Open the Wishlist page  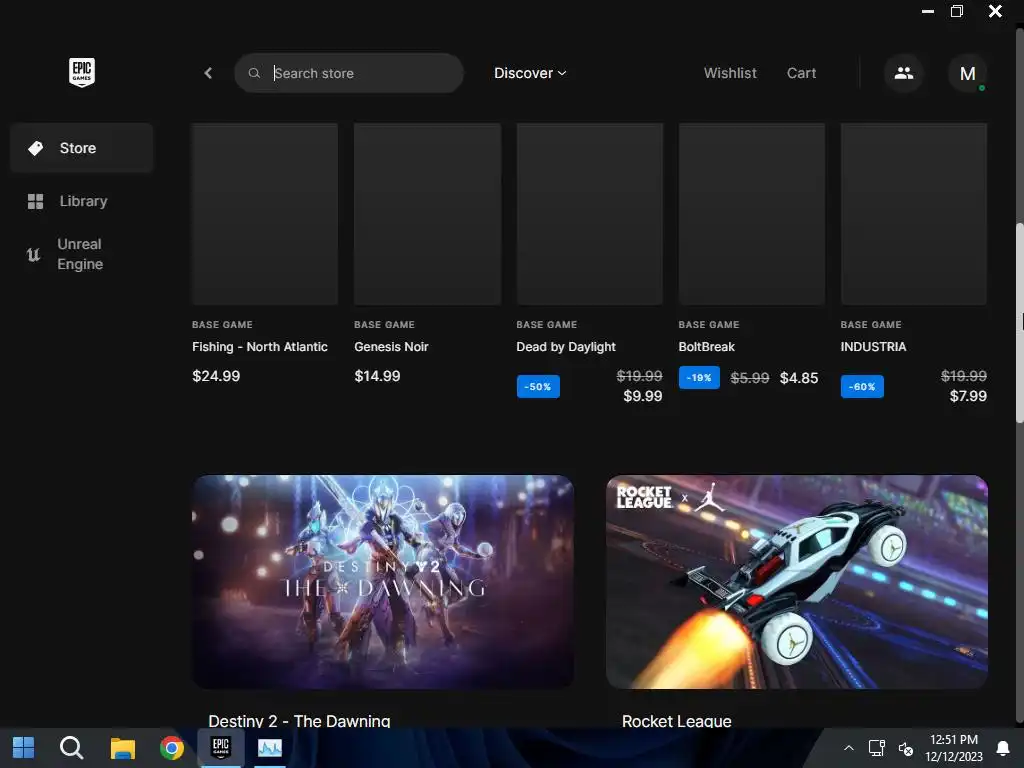tap(730, 73)
